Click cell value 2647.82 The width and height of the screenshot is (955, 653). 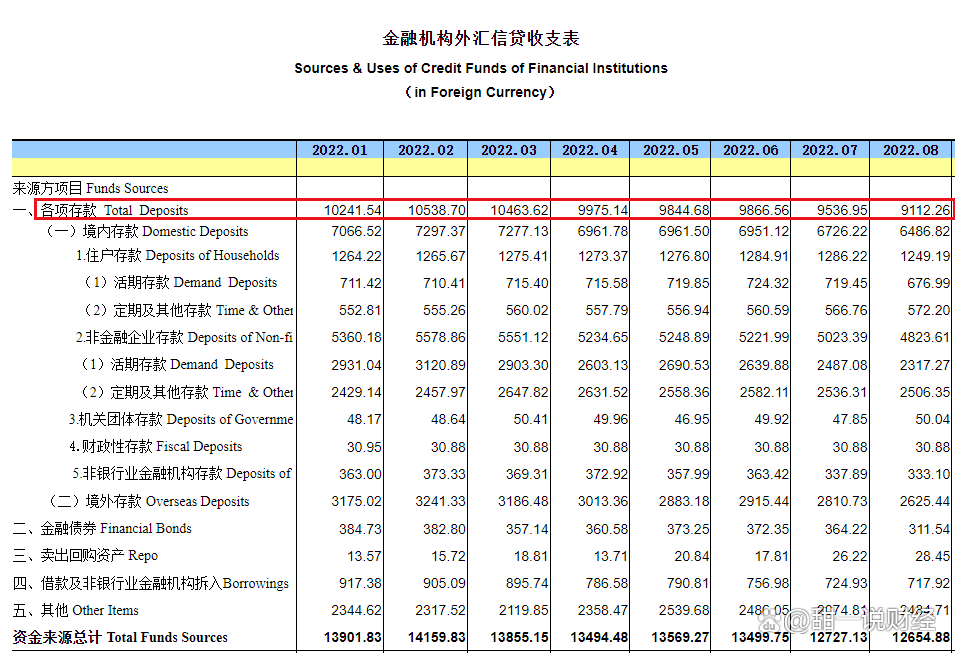[x=523, y=392]
